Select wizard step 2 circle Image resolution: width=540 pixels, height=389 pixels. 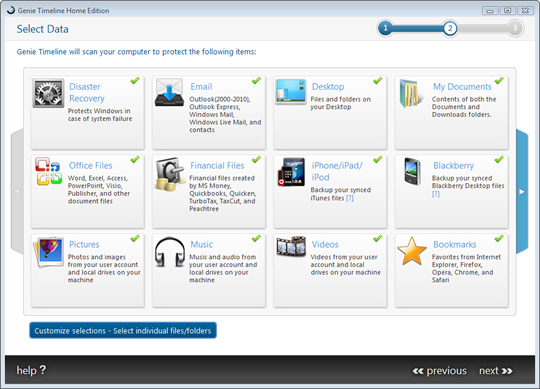[450, 28]
